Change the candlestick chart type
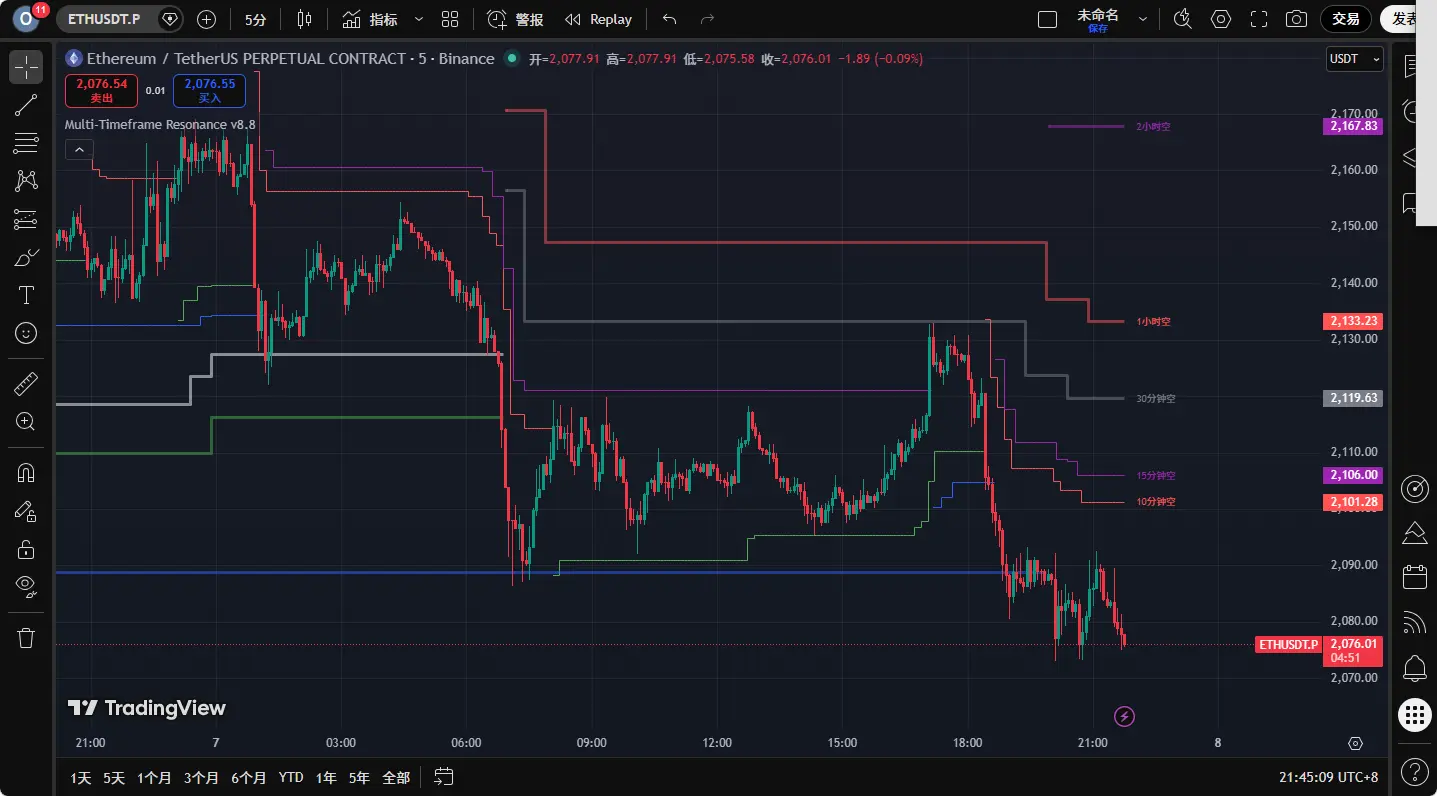 click(x=305, y=19)
